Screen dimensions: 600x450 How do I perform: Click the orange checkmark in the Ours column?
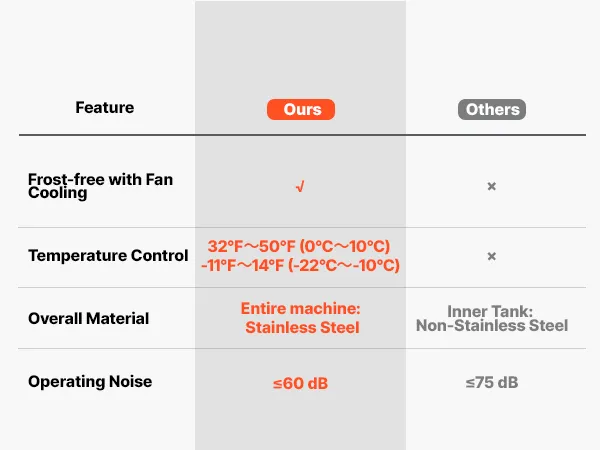click(300, 187)
